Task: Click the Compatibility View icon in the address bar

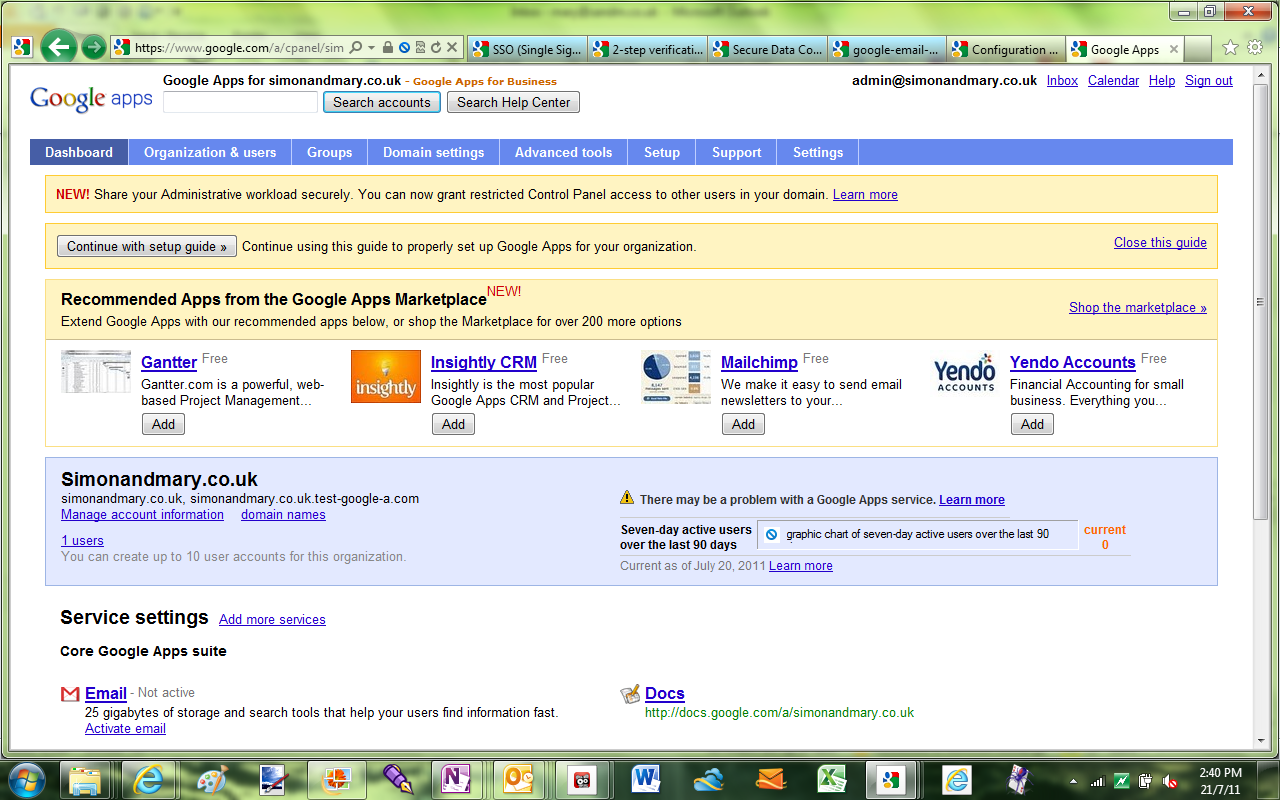Action: (420, 47)
